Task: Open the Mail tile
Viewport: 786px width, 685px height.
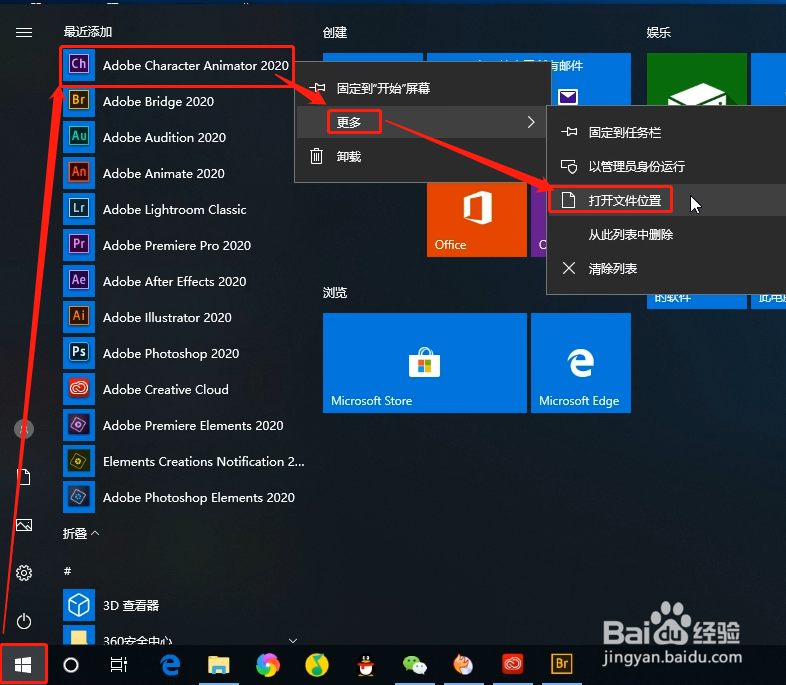Action: click(591, 79)
